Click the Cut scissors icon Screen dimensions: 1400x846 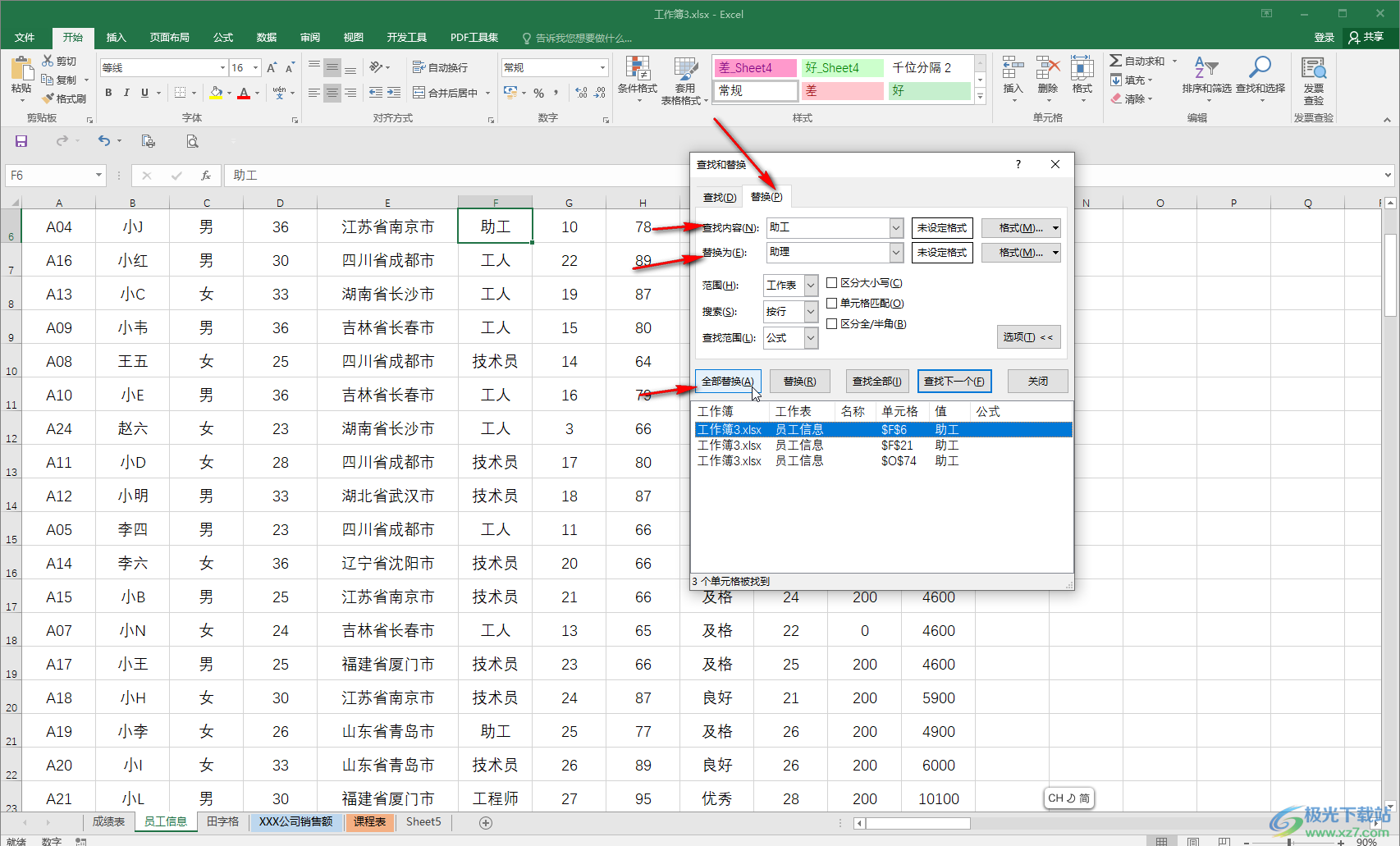(48, 61)
